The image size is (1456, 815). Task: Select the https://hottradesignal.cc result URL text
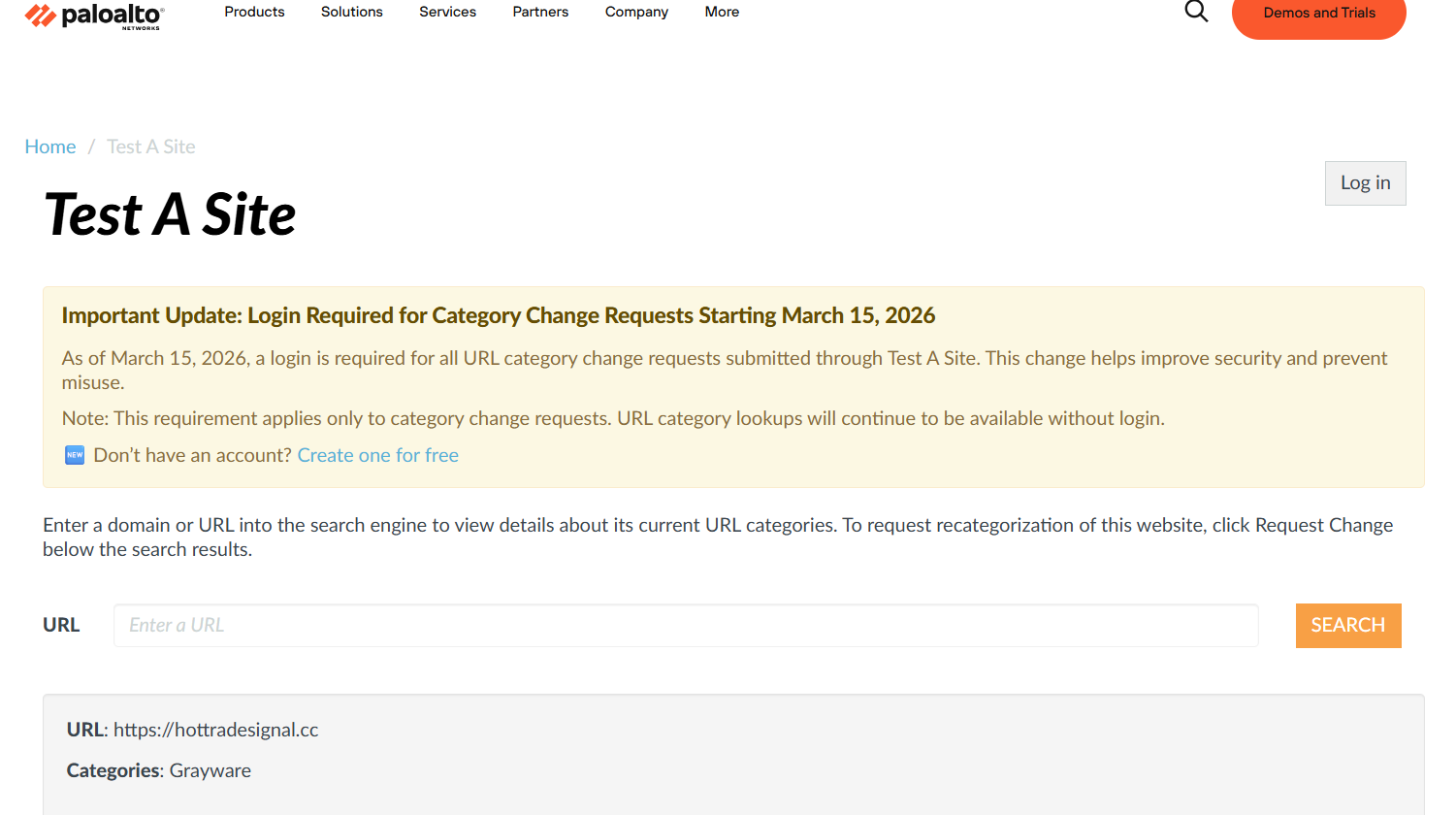216,730
